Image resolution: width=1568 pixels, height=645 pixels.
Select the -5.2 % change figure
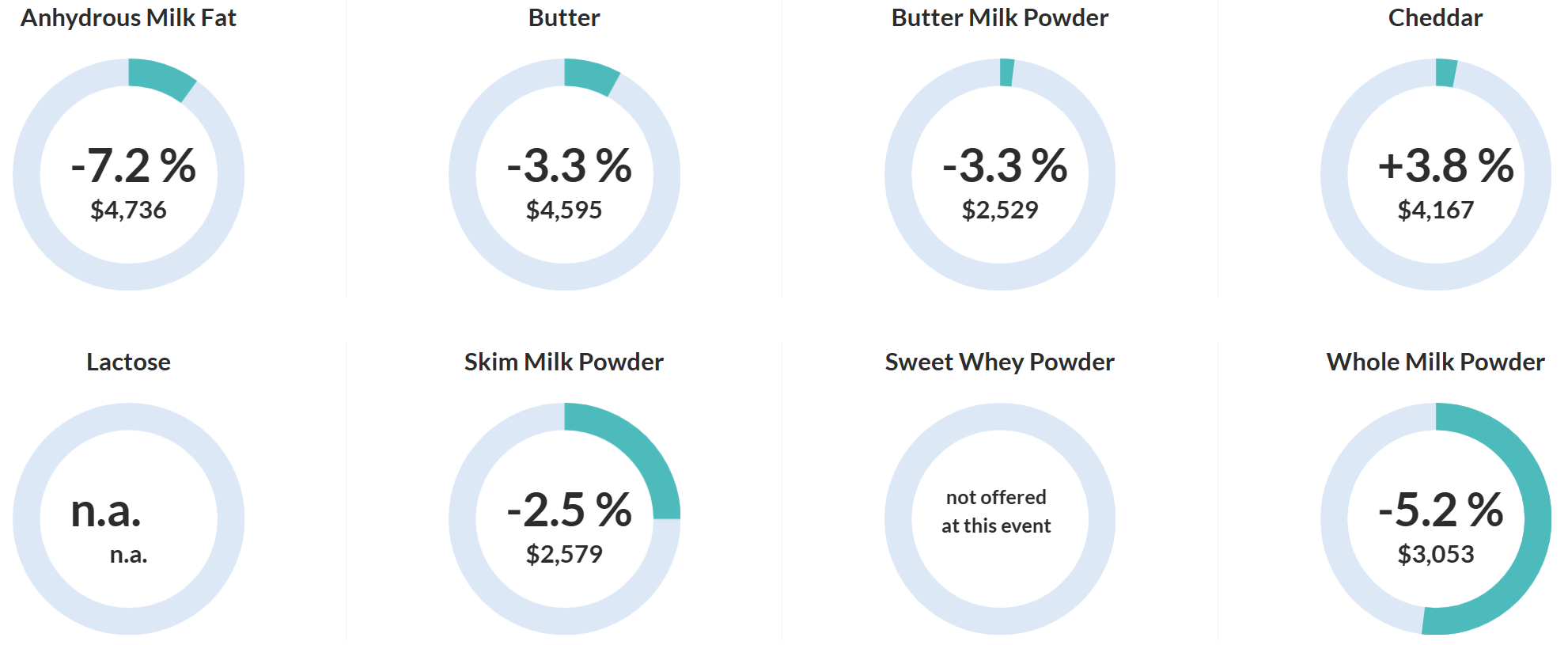[x=1441, y=510]
